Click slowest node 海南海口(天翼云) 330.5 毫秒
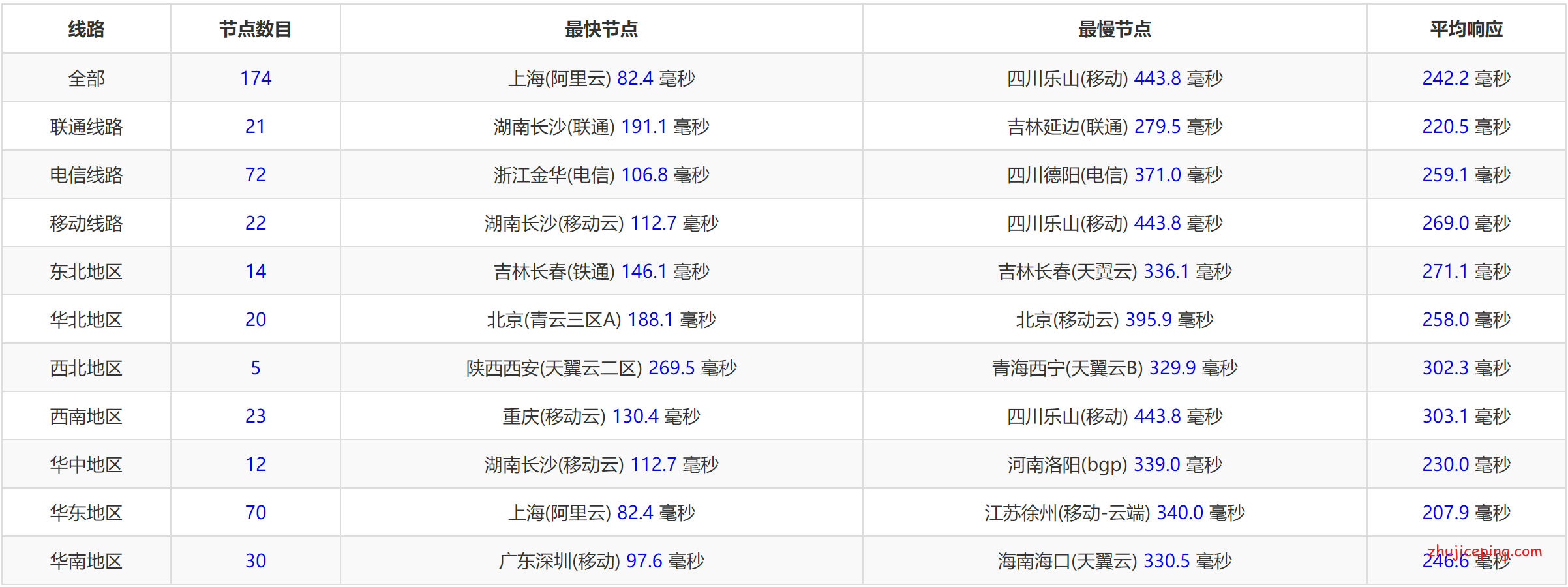The image size is (1568, 587). point(1115,561)
